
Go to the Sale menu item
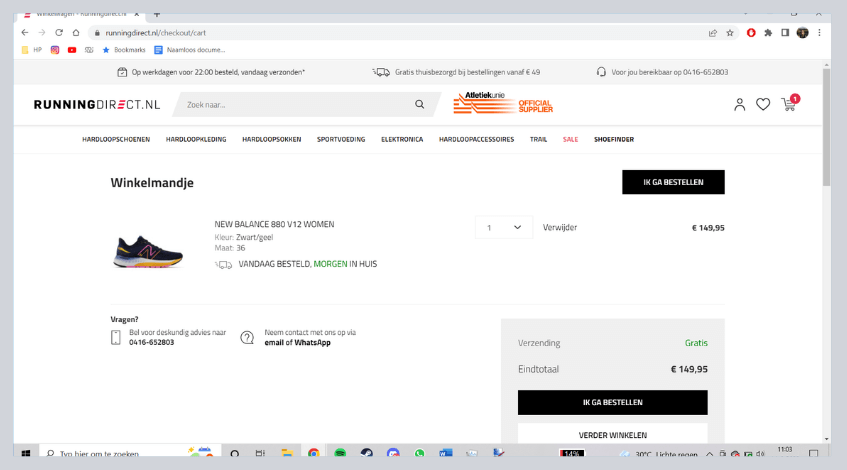pos(570,139)
